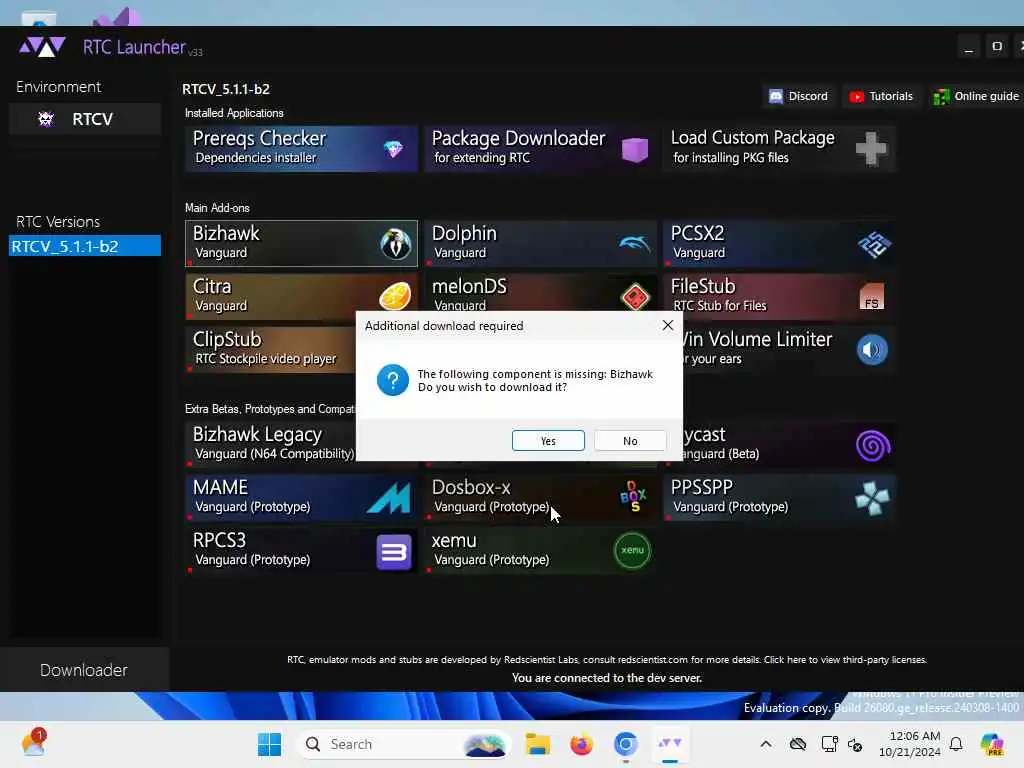The width and height of the screenshot is (1024, 768).
Task: Click the PPSSPP tile title
Action: 701,487
